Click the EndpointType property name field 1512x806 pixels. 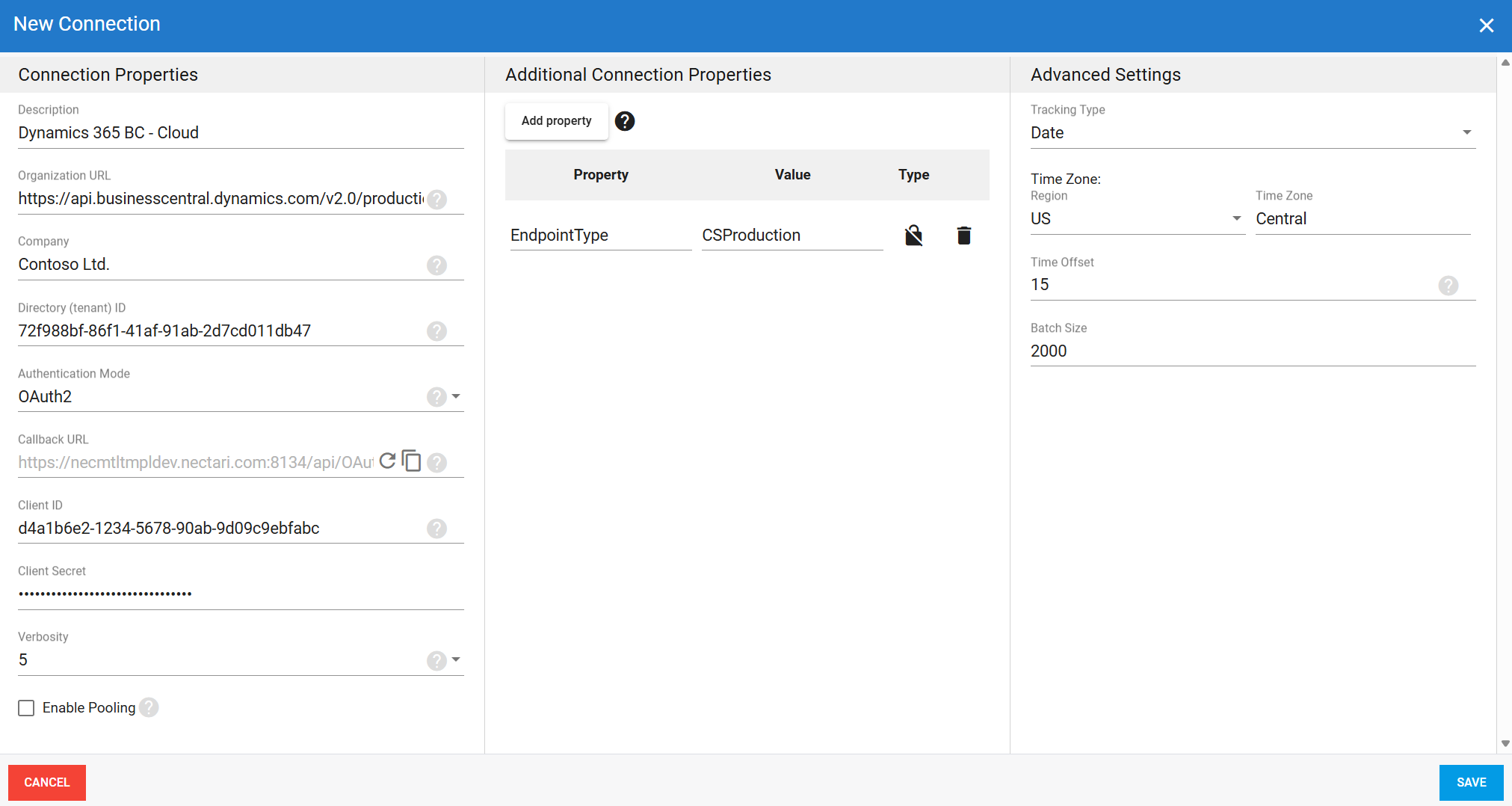click(x=601, y=236)
